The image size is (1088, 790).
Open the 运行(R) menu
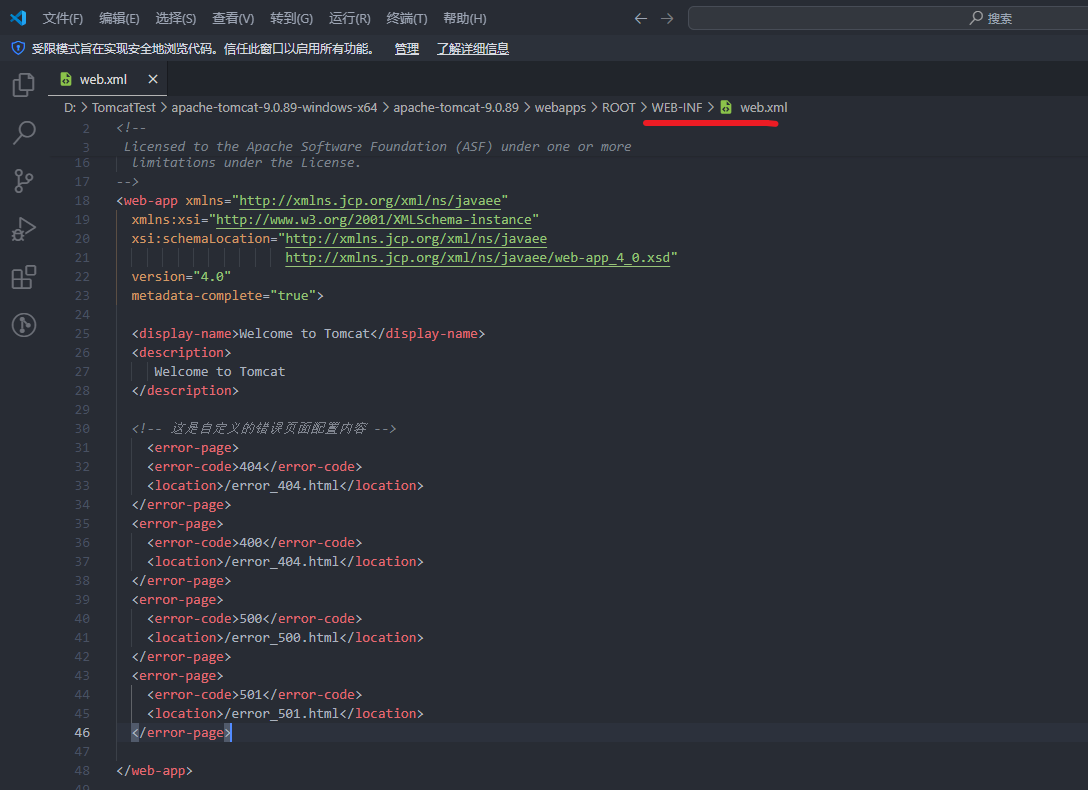coord(350,19)
